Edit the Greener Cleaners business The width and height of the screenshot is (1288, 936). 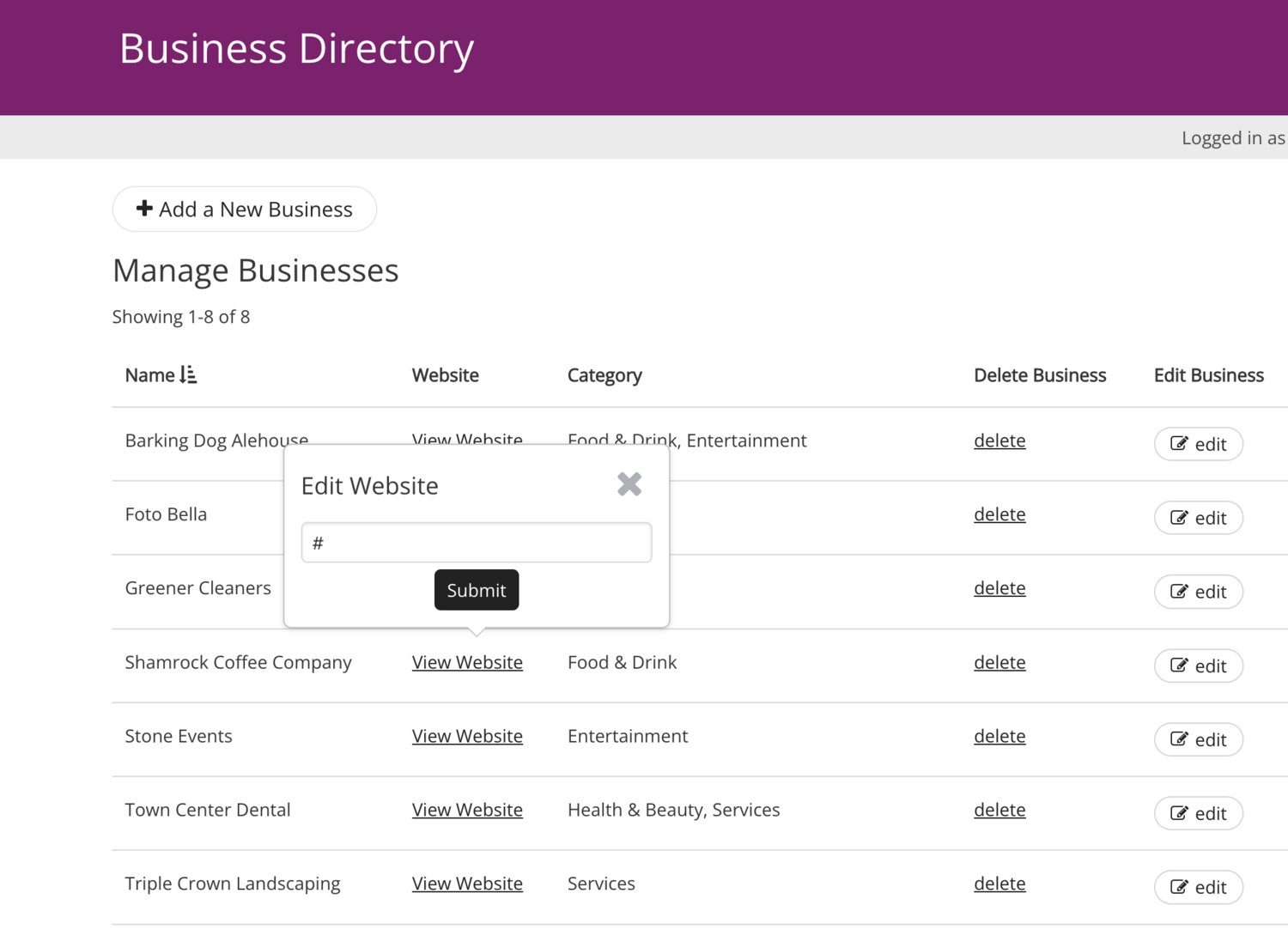click(x=1198, y=592)
